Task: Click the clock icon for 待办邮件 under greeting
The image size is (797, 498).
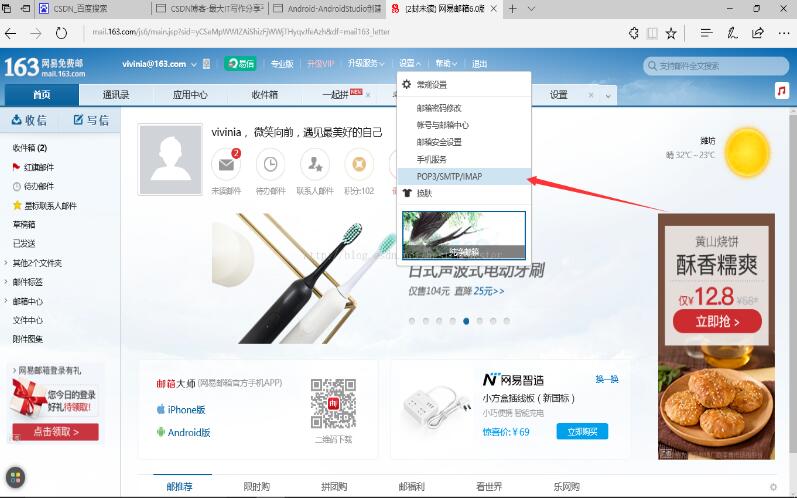Action: coord(270,164)
